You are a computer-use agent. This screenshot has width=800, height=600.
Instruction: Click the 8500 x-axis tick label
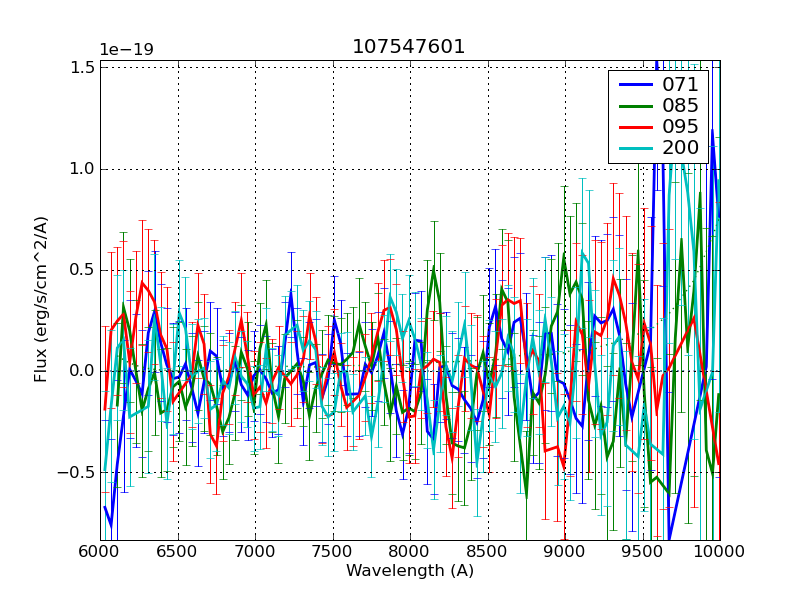pyautogui.click(x=487, y=553)
